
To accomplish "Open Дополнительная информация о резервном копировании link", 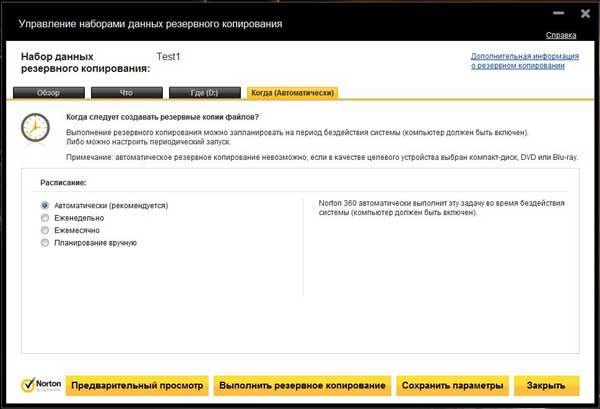I will pyautogui.click(x=525, y=61).
